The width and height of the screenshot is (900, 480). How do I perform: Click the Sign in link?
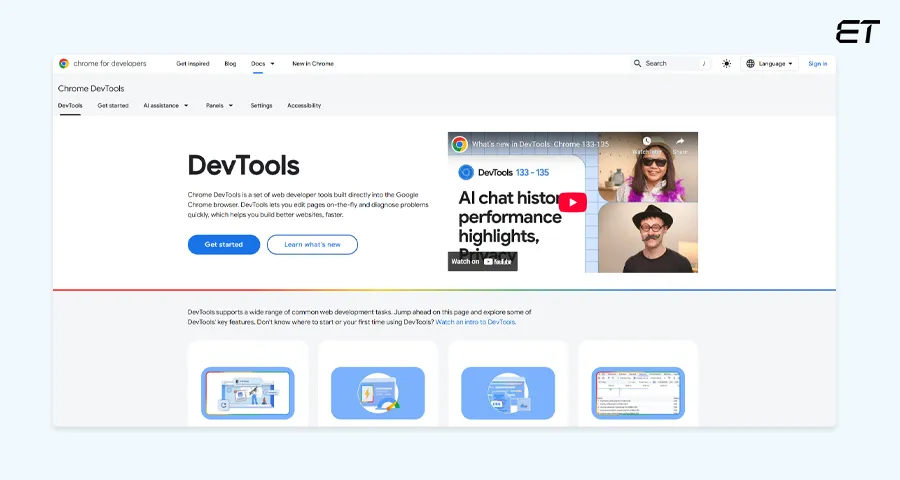pos(817,64)
